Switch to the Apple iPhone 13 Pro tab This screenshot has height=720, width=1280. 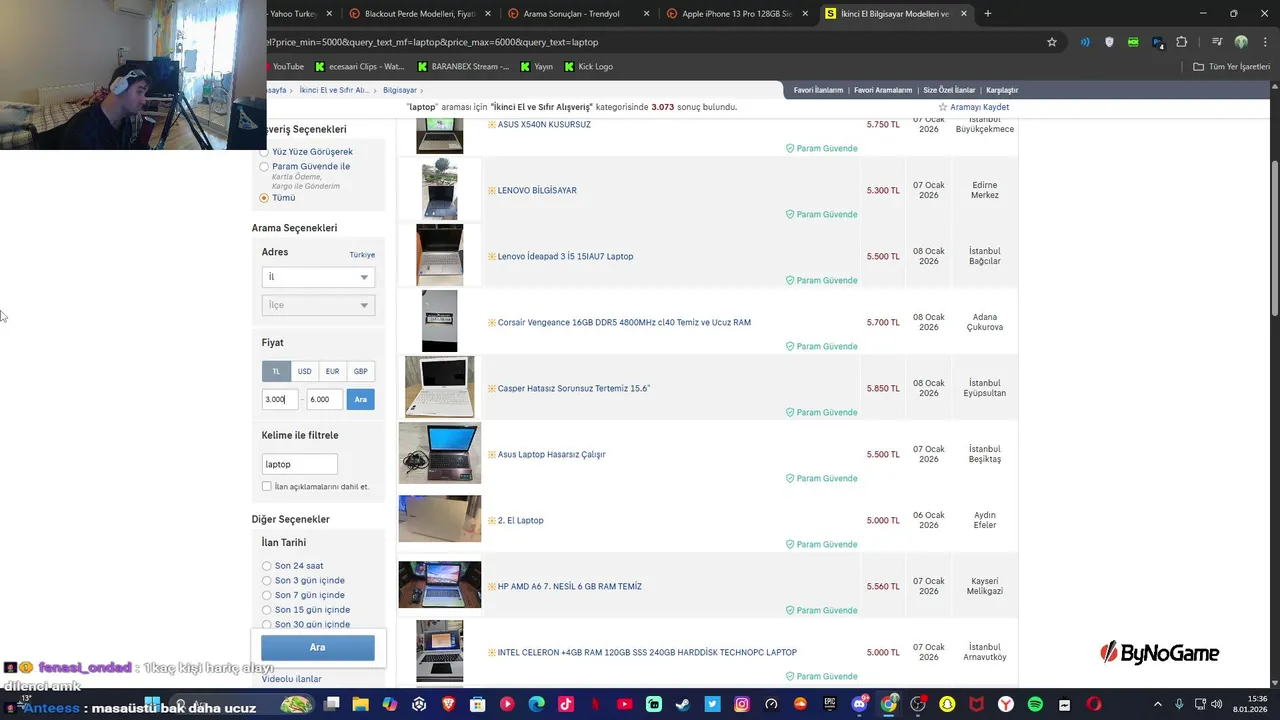coord(736,14)
